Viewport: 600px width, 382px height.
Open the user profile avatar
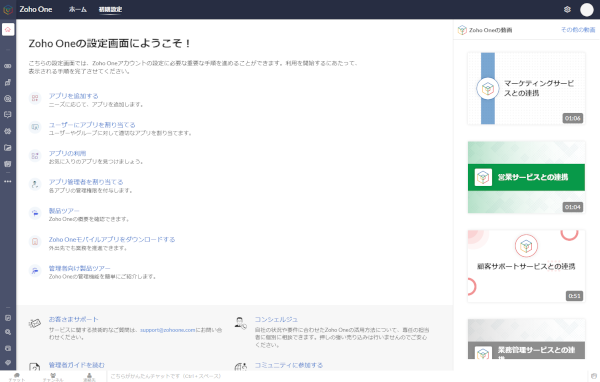[587, 10]
